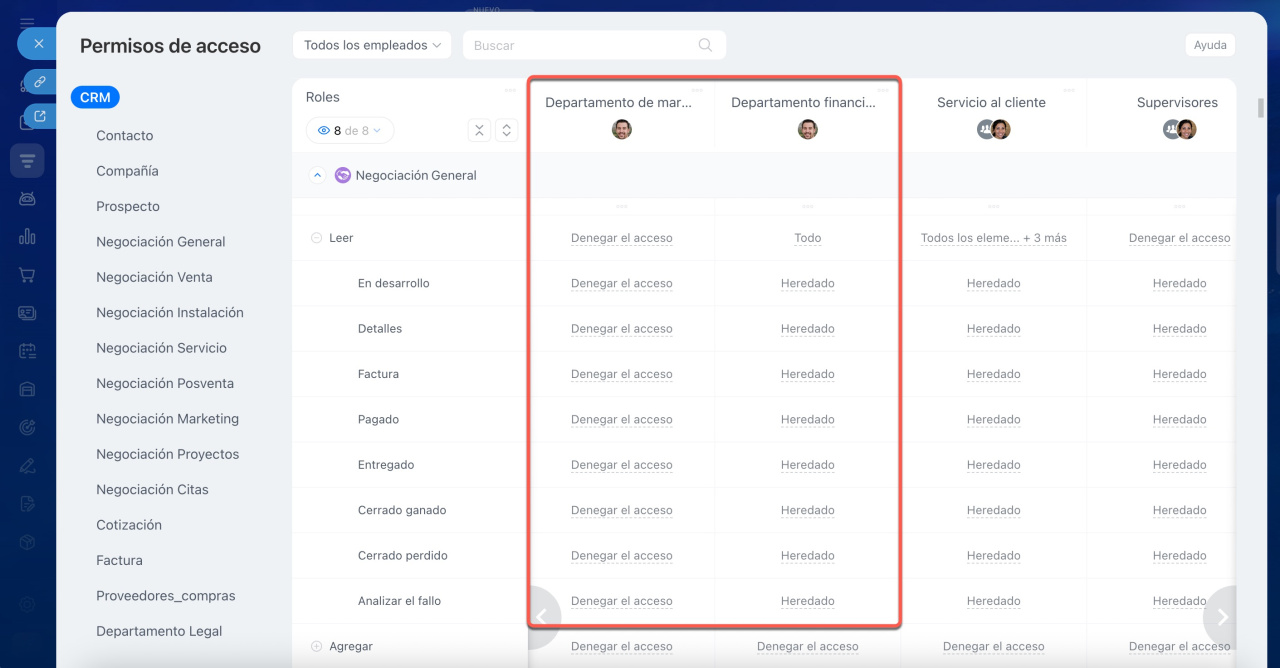Click the expand all sections icon
Viewport: 1280px width, 668px height.
click(x=506, y=130)
